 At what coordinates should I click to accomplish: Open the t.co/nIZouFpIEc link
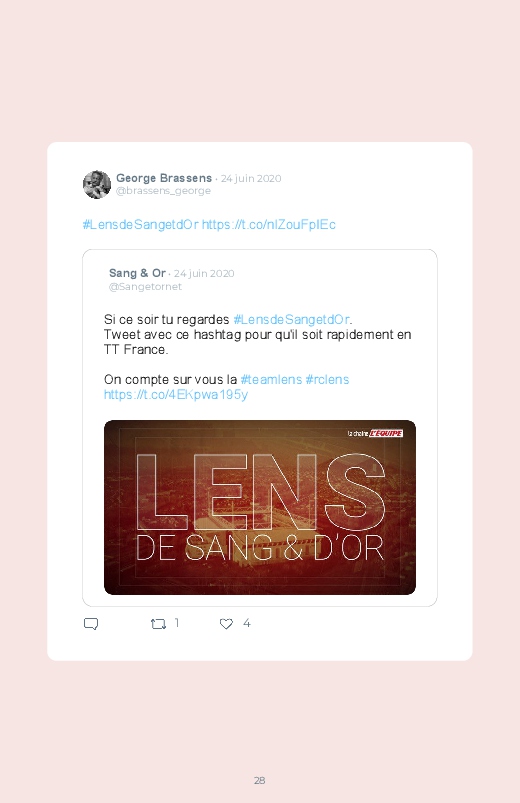click(x=268, y=224)
